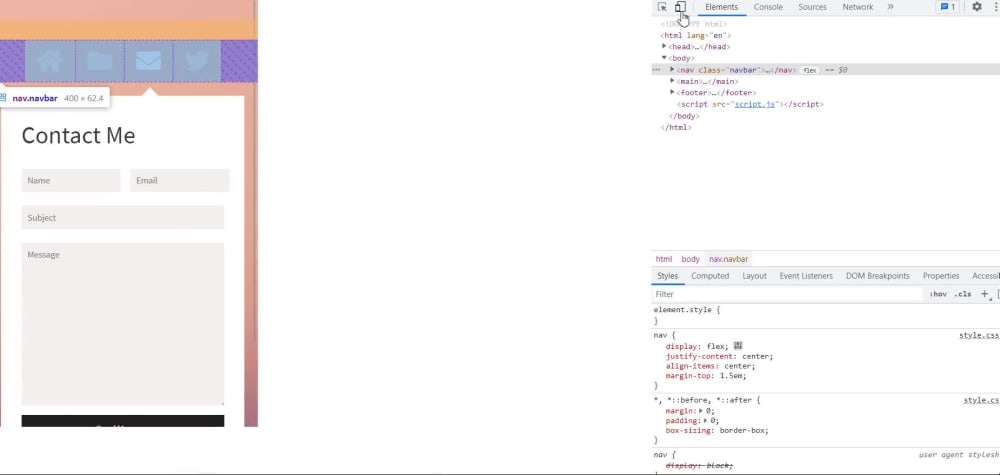Expand the margin shorthand property
1000x475 pixels.
[x=700, y=411]
